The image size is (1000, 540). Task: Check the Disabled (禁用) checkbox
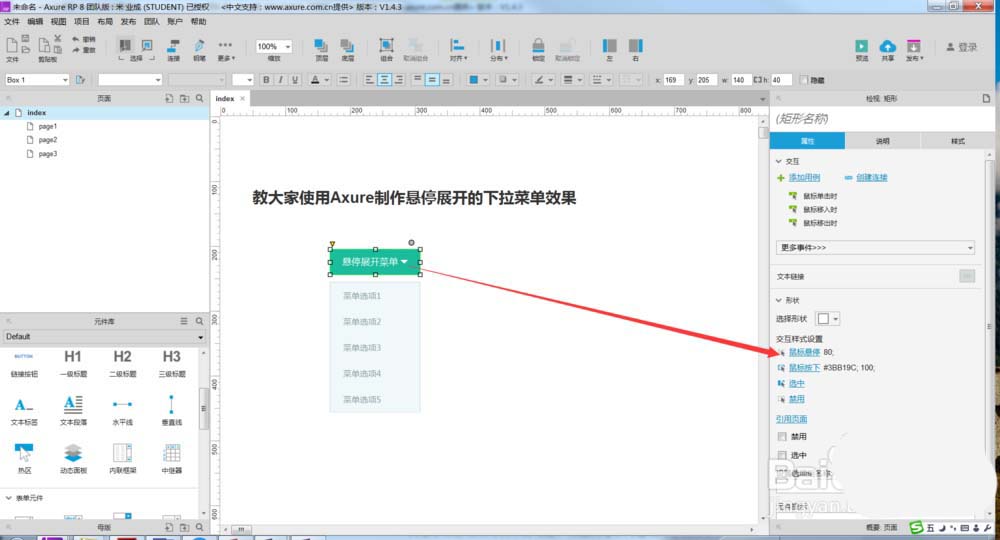[782, 437]
